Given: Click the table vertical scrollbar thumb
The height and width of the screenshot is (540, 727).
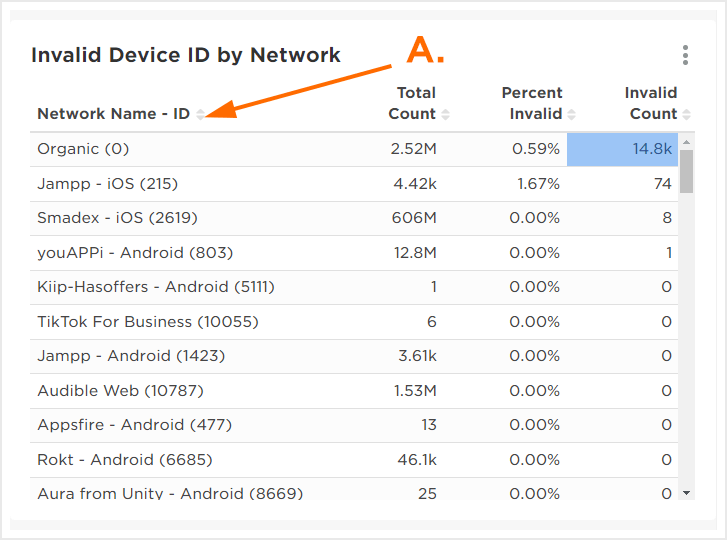Looking at the screenshot, I should click(686, 171).
